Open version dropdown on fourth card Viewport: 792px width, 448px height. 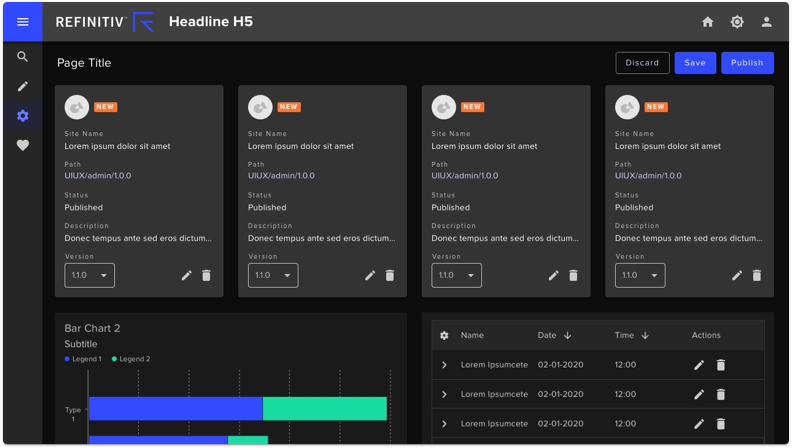pos(640,275)
